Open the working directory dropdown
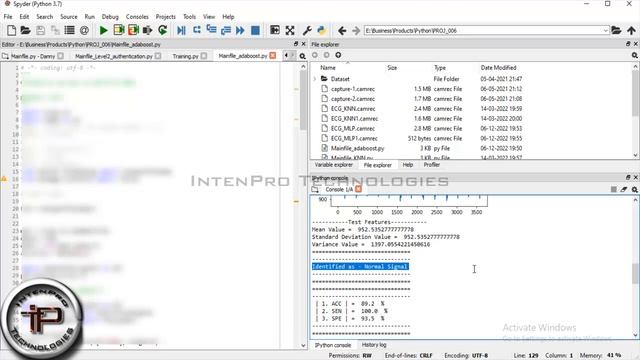640x360 pixels. pyautogui.click(x=605, y=31)
